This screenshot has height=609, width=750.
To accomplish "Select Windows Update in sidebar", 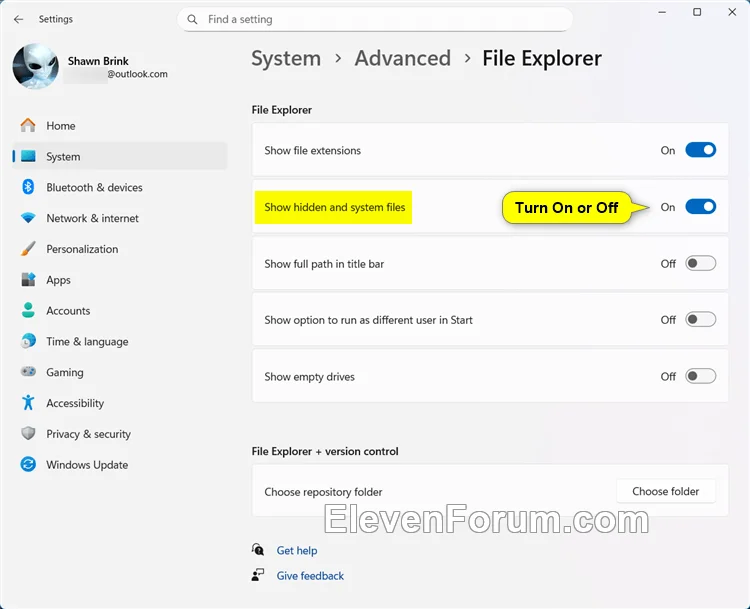I will pos(120,465).
